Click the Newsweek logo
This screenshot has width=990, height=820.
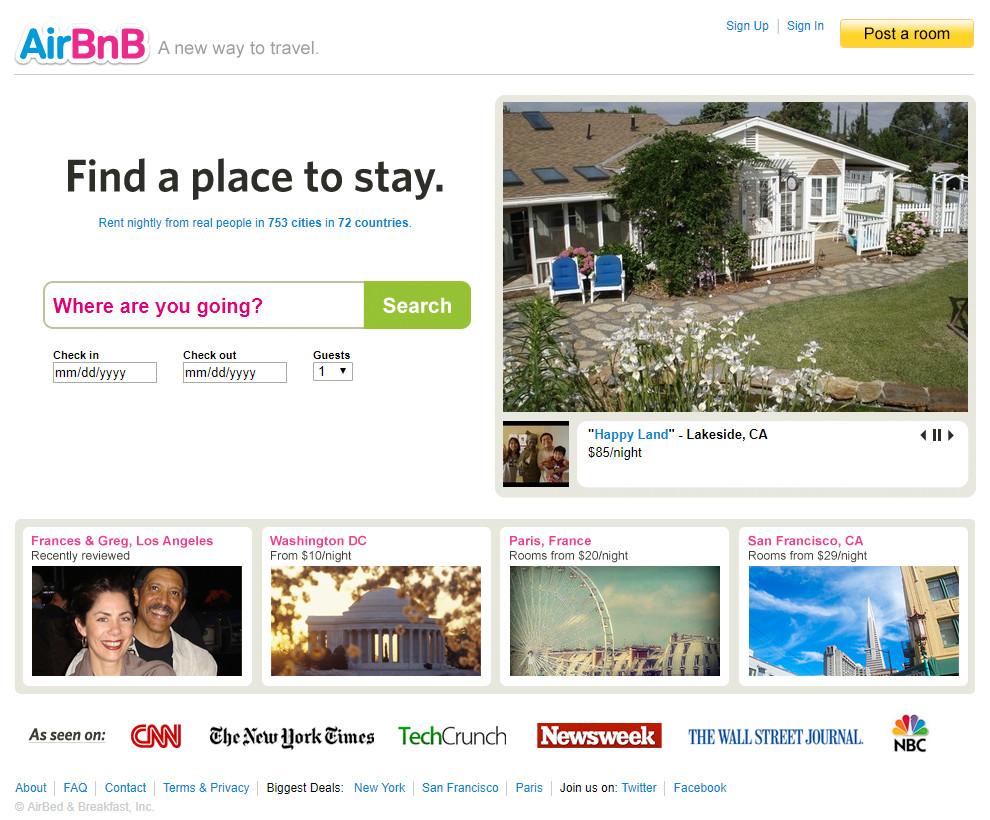pos(599,735)
